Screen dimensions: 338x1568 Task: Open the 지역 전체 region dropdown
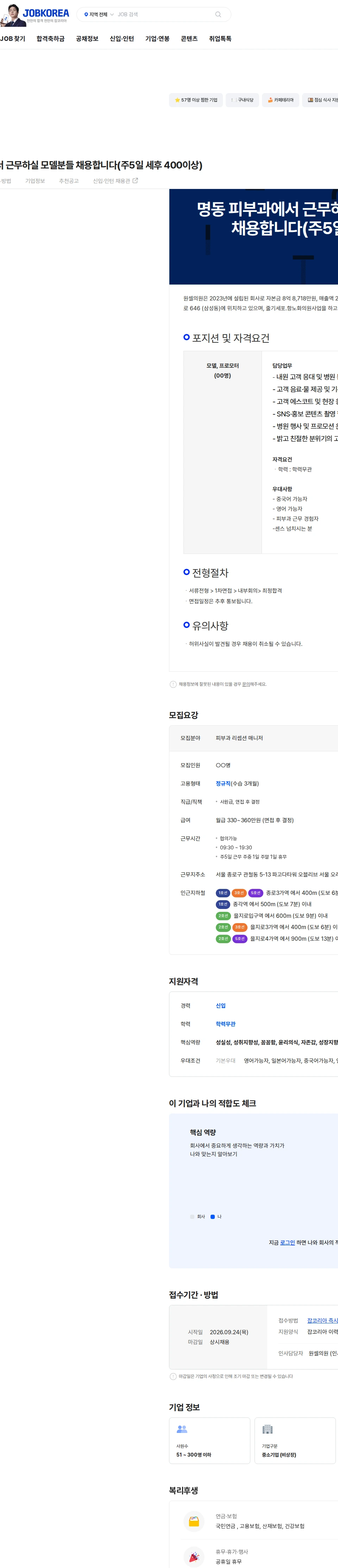coord(99,14)
